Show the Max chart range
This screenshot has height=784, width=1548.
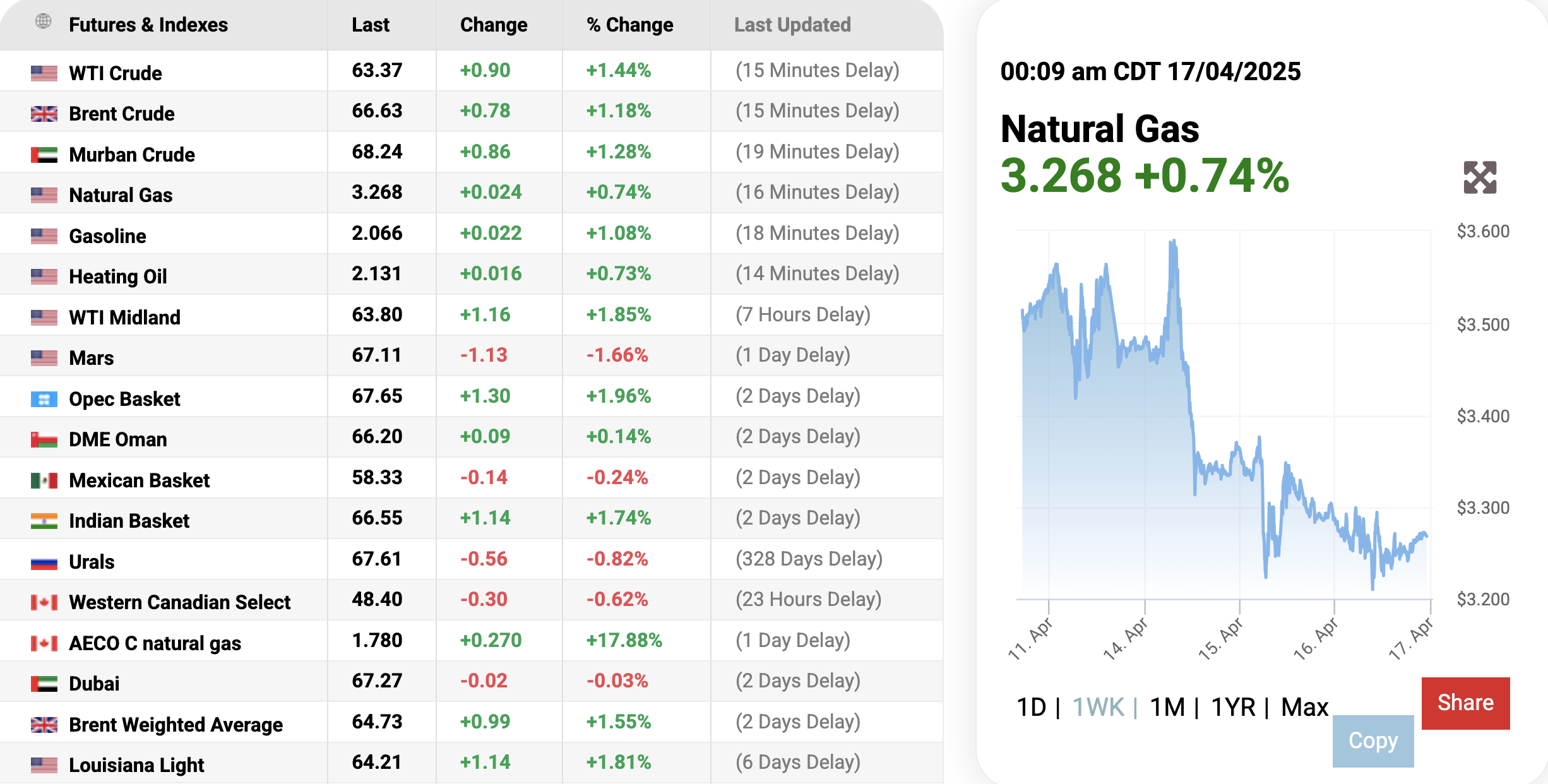click(x=1304, y=707)
